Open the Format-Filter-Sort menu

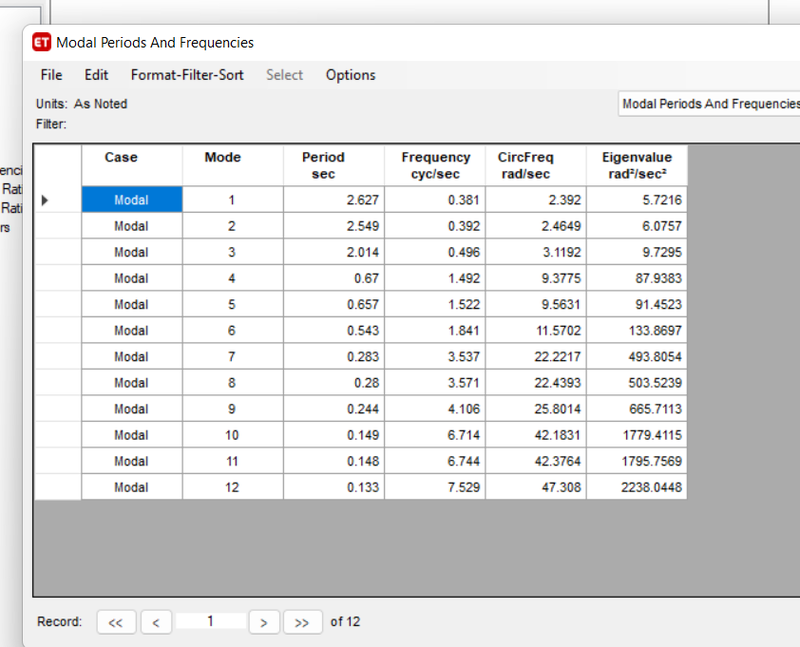pyautogui.click(x=187, y=75)
